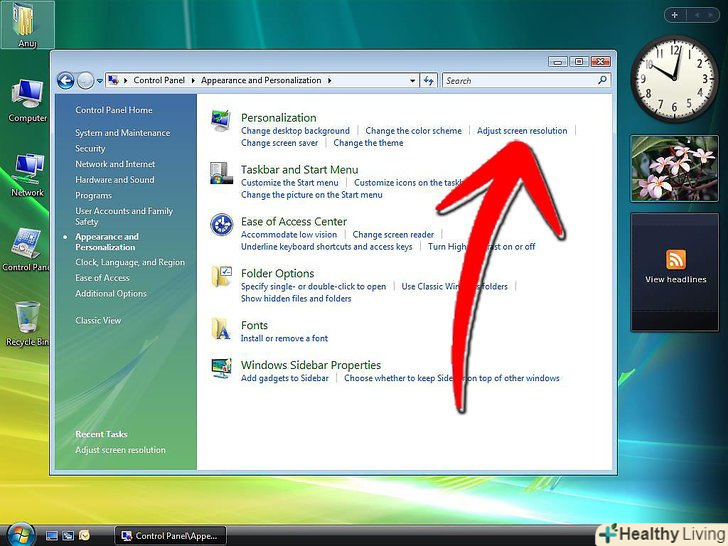Click the third Quick Launch icon
The height and width of the screenshot is (546, 728).
[84, 536]
